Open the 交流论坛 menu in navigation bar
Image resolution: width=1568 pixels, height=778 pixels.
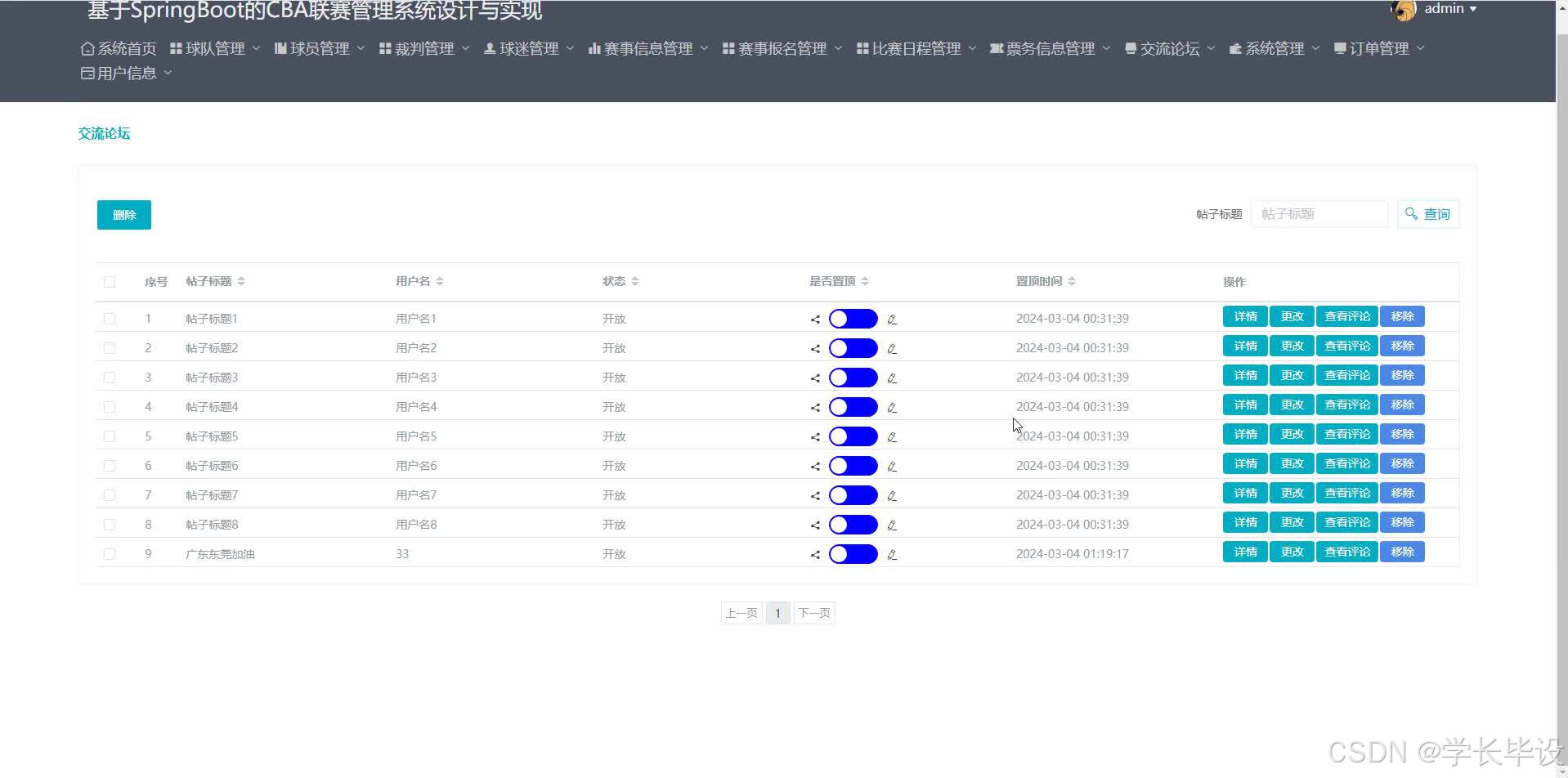pos(1171,49)
